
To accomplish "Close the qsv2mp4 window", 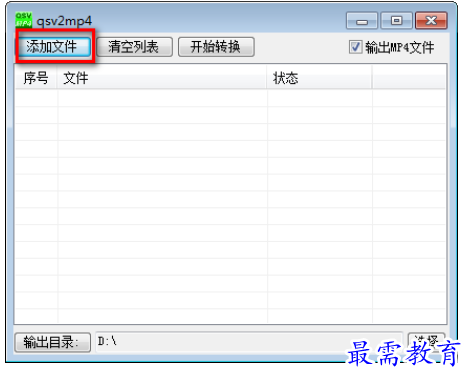I will click(431, 21).
